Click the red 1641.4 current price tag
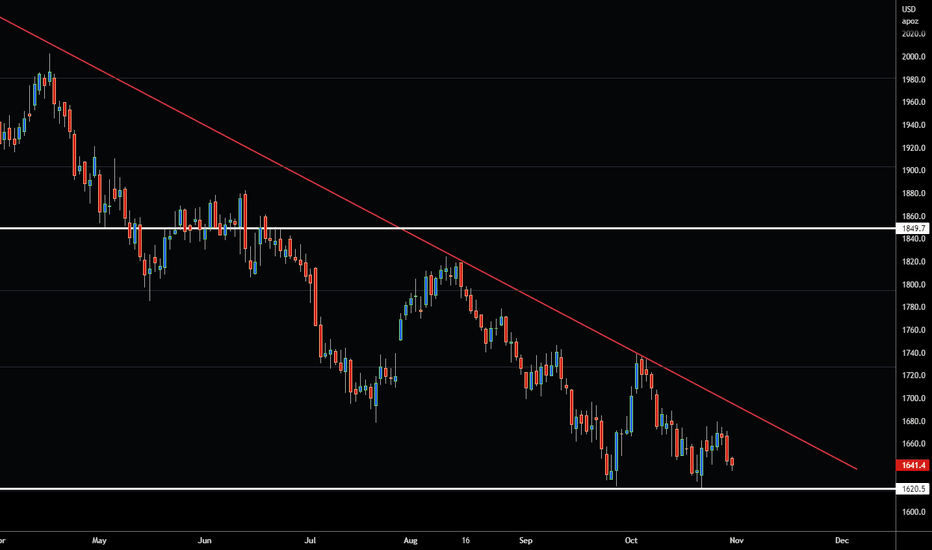The image size is (932, 550). [x=913, y=465]
